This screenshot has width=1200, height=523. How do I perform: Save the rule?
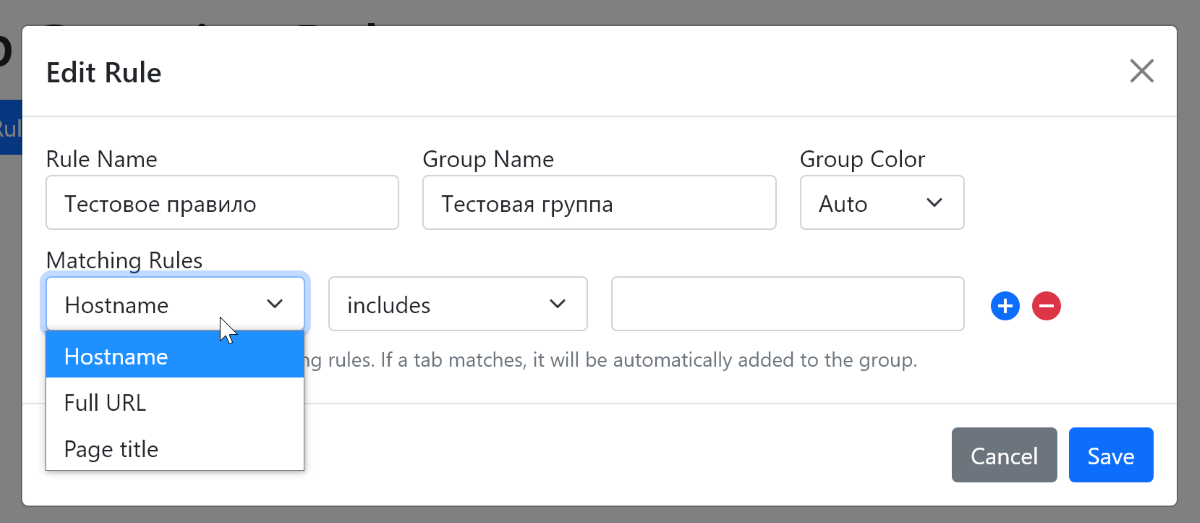pyautogui.click(x=1110, y=455)
